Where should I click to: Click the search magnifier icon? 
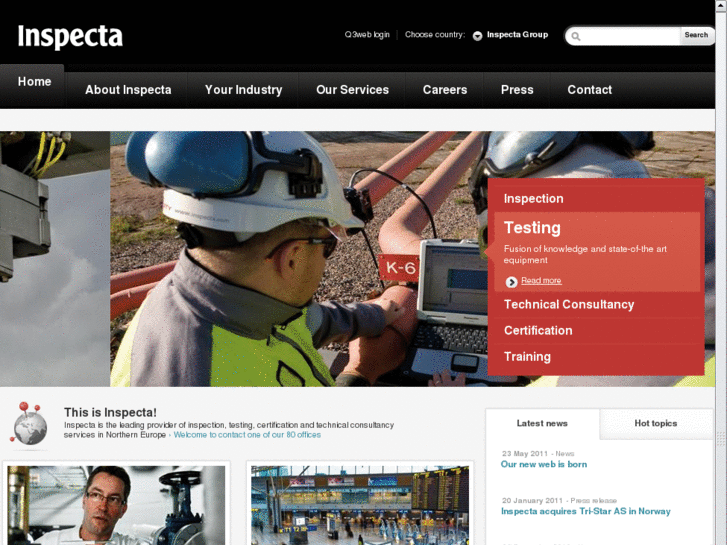tap(575, 36)
